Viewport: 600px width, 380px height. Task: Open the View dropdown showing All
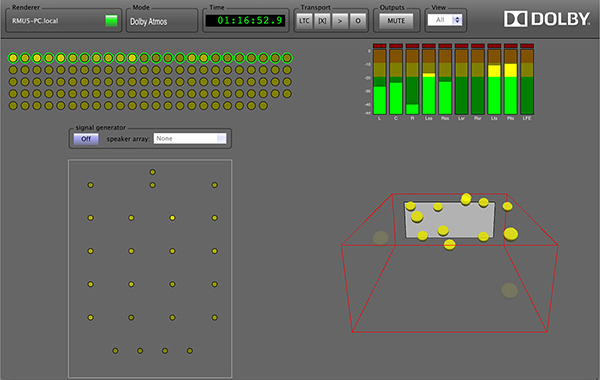[x=445, y=20]
